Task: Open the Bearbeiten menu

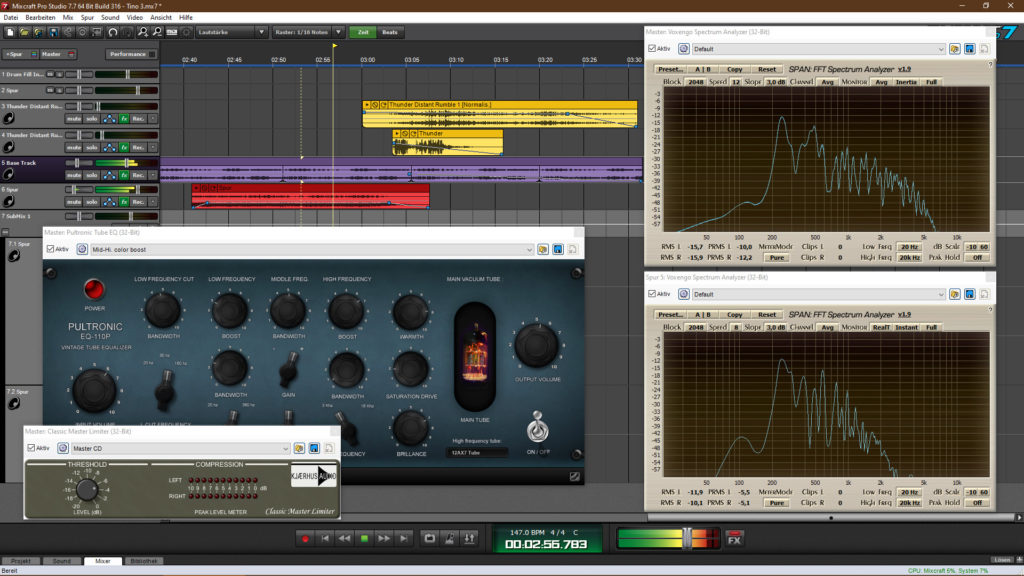Action: pyautogui.click(x=40, y=18)
